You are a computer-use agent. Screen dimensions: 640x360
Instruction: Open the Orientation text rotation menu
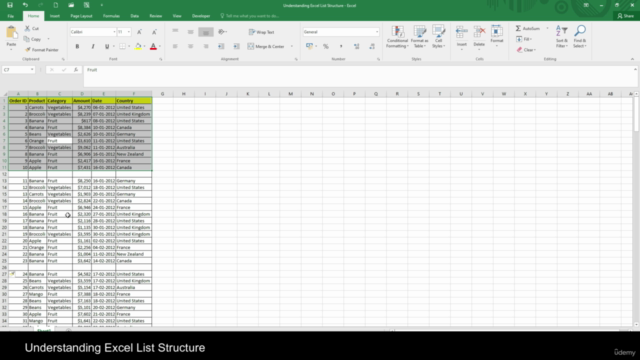[x=223, y=32]
